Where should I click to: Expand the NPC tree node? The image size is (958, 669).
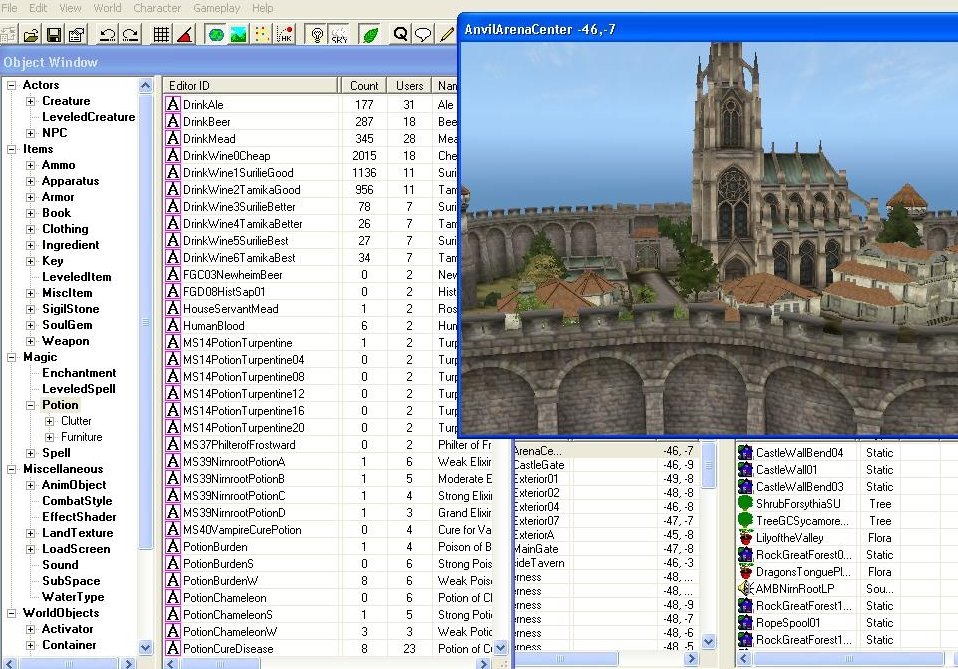pos(31,133)
